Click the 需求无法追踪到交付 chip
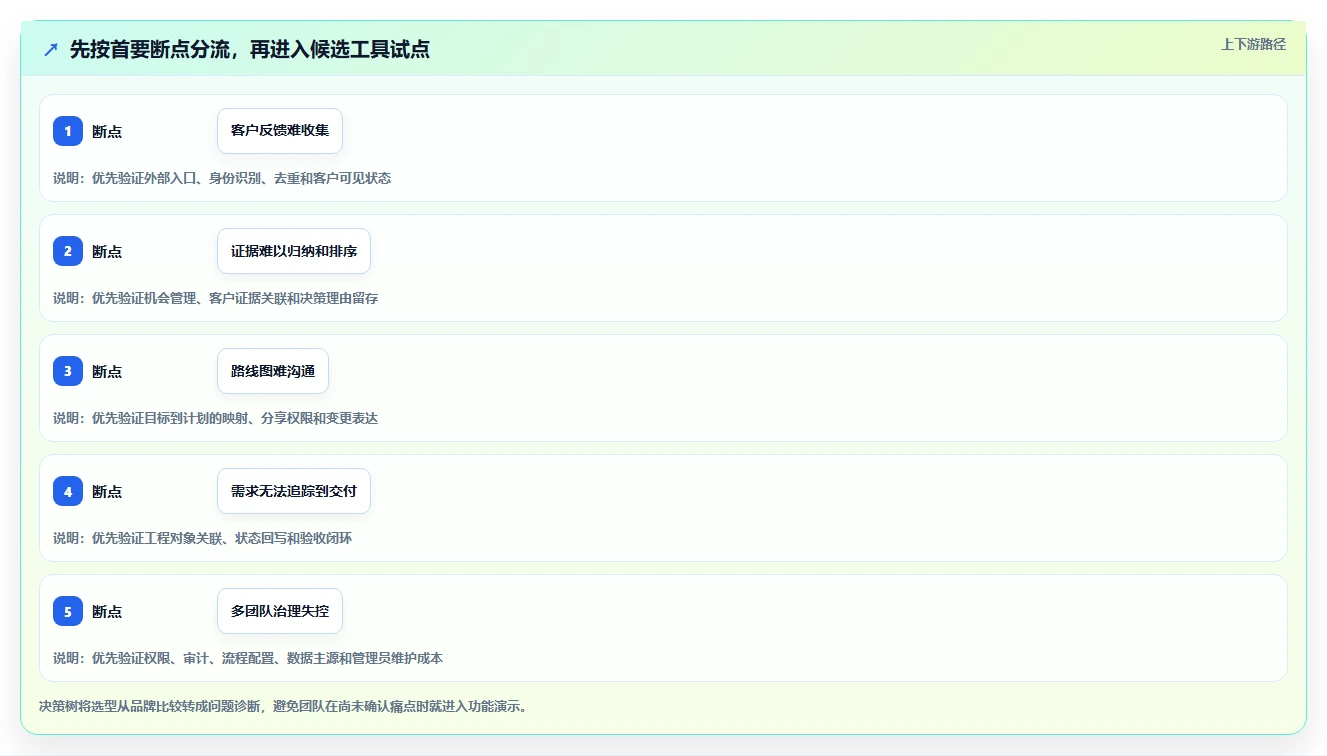This screenshot has height=756, width=1327. point(294,491)
